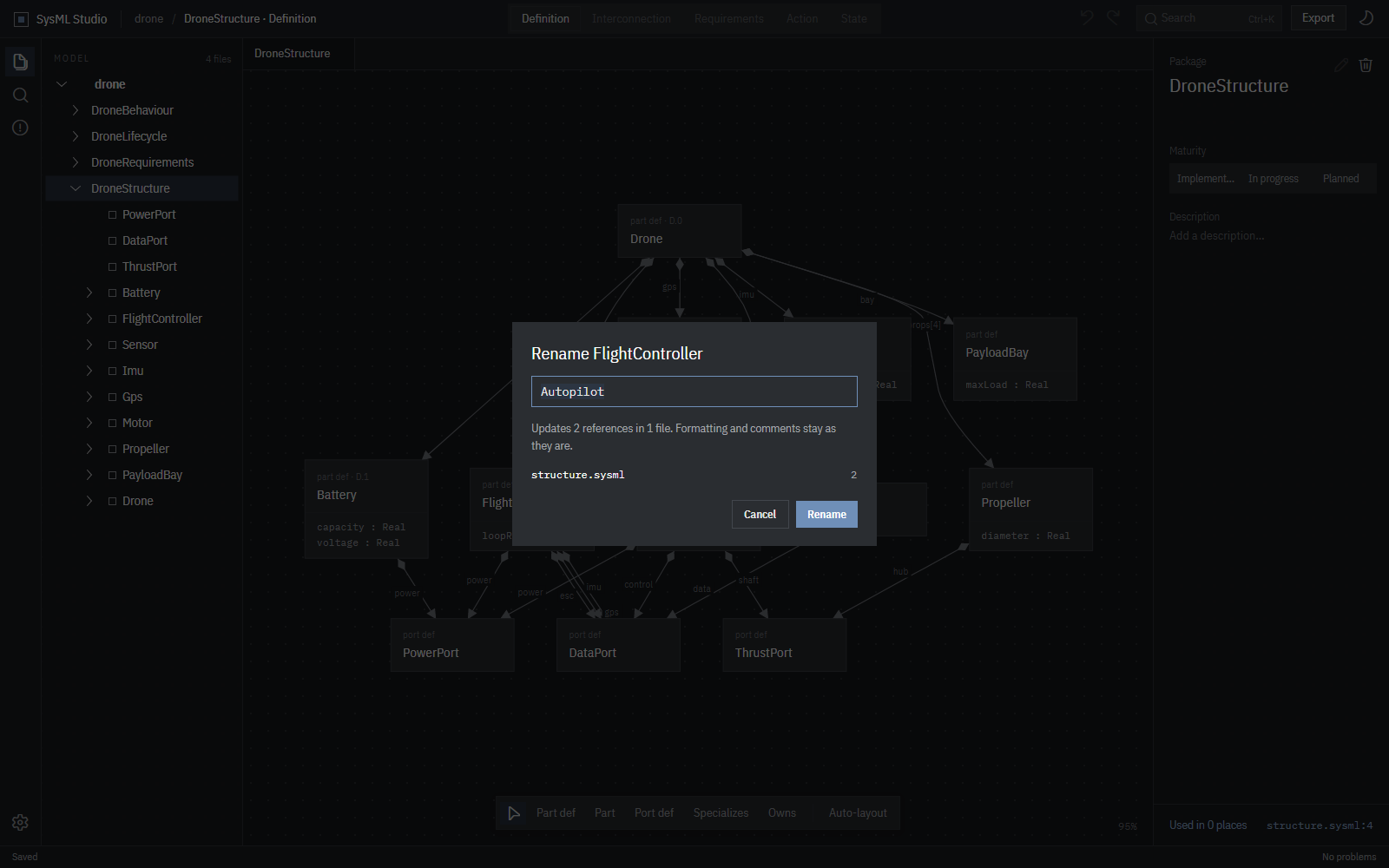Expand the Battery tree node
The image size is (1389, 868).
click(89, 293)
